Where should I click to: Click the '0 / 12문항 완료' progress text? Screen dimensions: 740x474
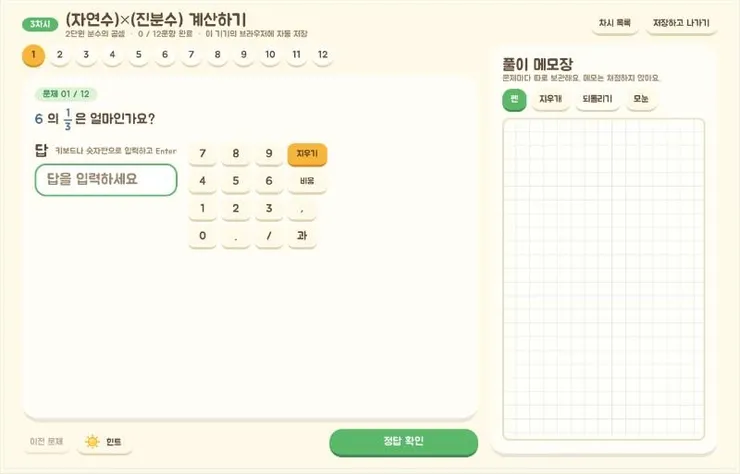pyautogui.click(x=165, y=34)
